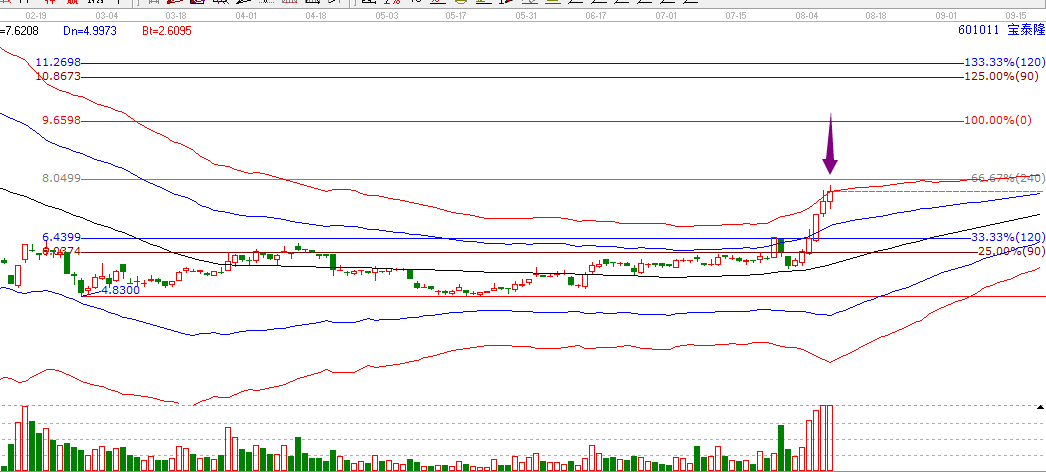Select the 05-03 date on time axis

click(386, 16)
